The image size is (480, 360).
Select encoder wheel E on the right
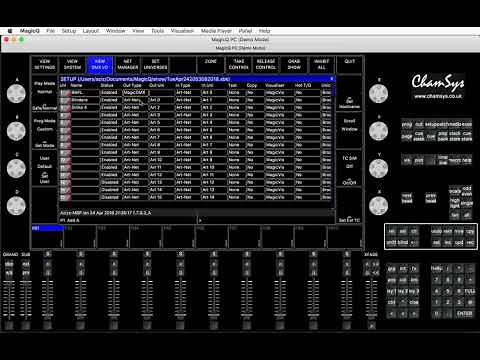378,94
